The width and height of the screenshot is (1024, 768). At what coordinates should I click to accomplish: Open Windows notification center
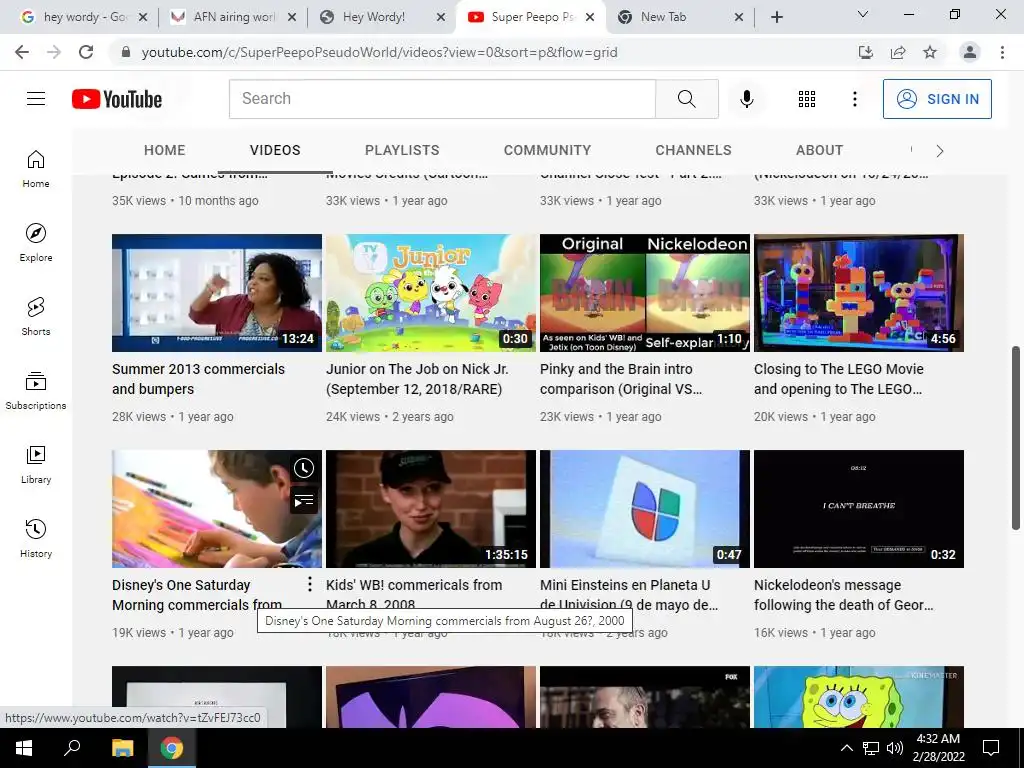(991, 748)
